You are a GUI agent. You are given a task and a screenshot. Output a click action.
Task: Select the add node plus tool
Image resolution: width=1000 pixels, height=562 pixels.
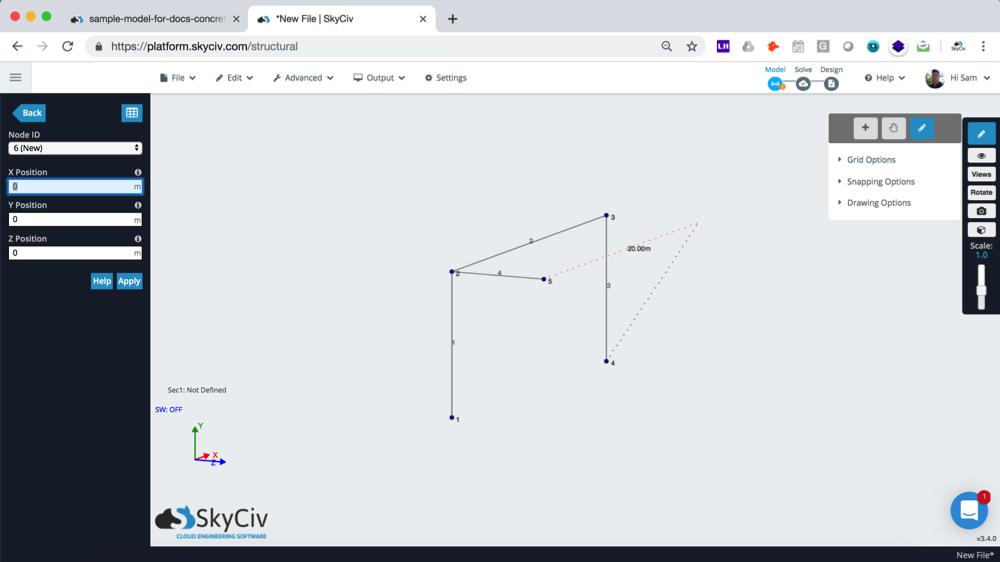[865, 128]
